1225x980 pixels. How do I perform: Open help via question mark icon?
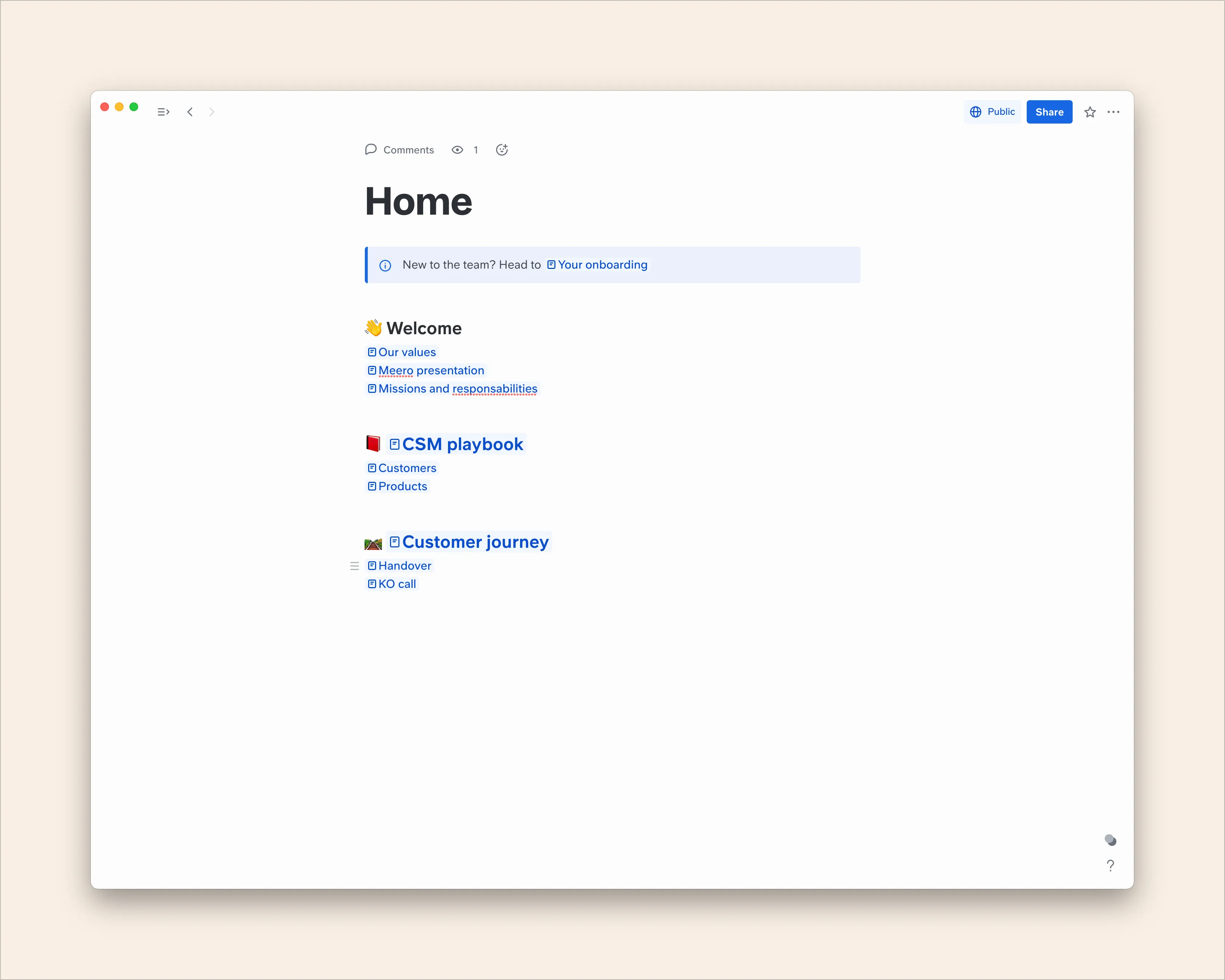(1110, 865)
